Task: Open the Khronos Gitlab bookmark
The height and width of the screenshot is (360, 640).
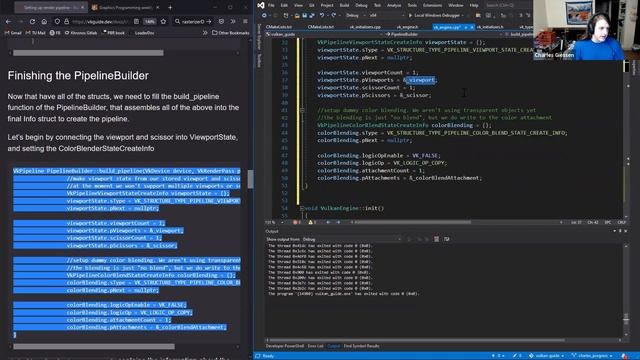Action: [81, 33]
